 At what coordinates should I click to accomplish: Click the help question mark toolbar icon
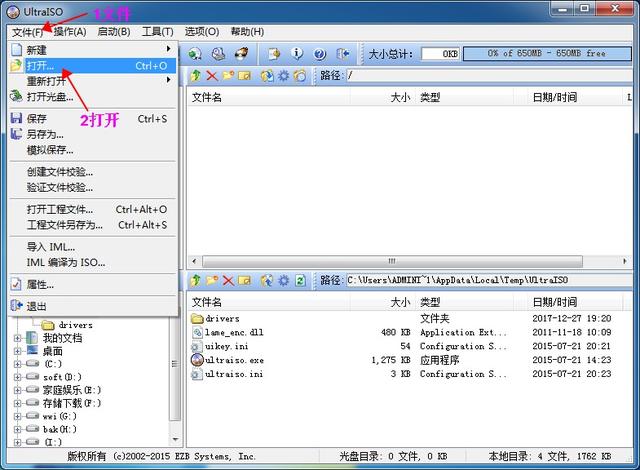[320, 54]
